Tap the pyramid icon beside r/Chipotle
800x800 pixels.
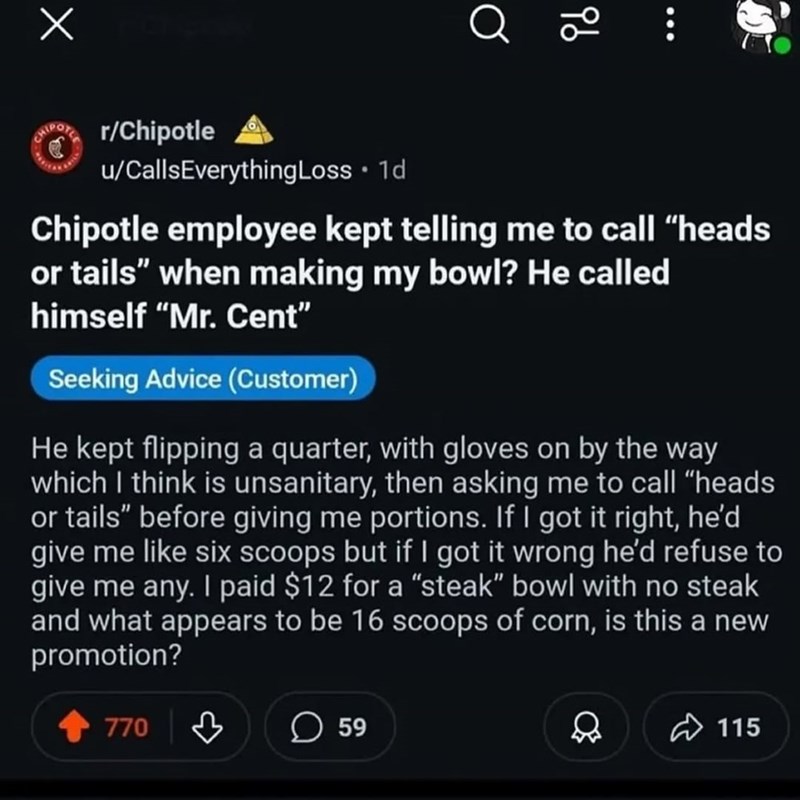(x=253, y=130)
